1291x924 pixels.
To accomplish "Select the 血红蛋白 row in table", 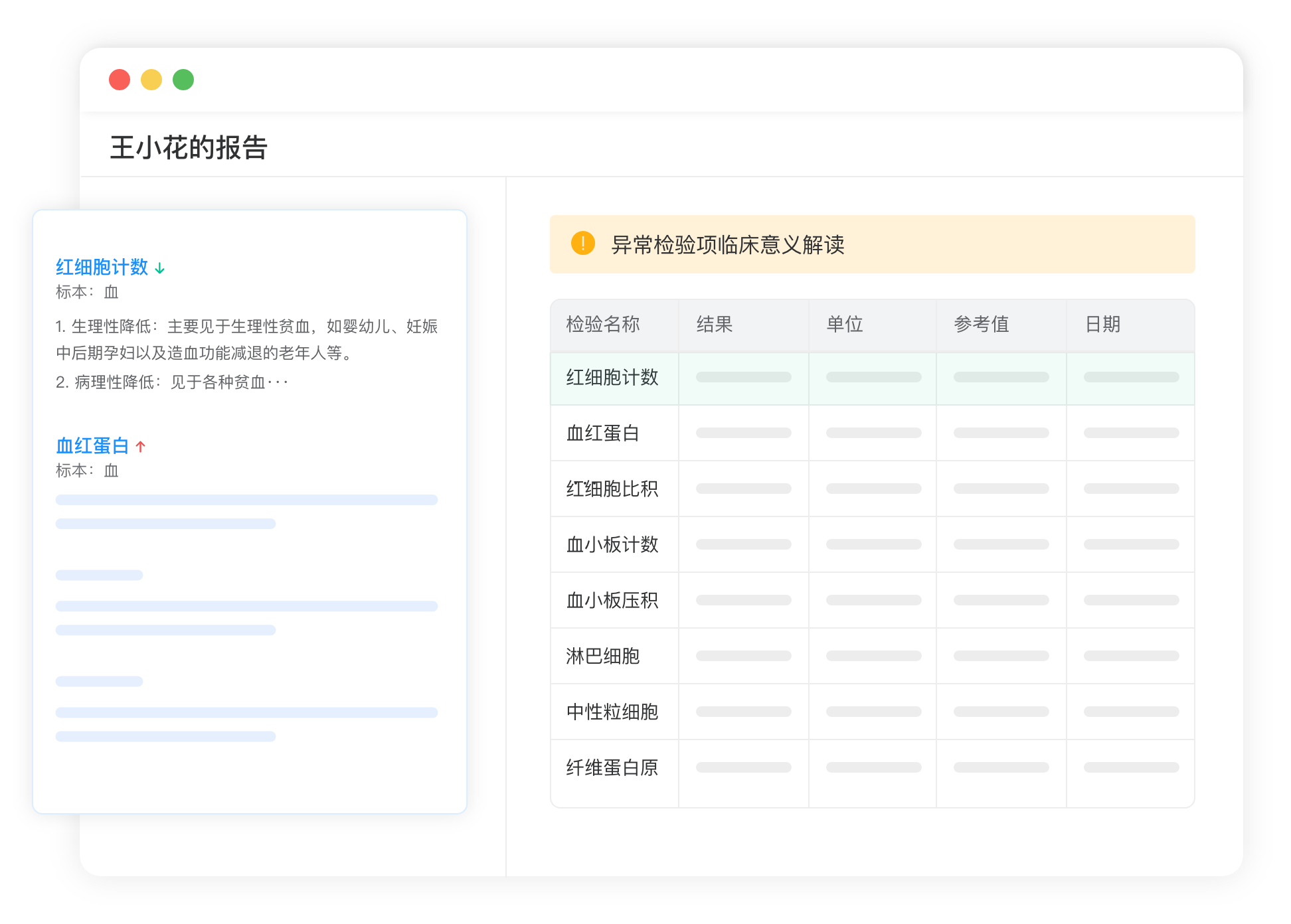I will point(602,433).
